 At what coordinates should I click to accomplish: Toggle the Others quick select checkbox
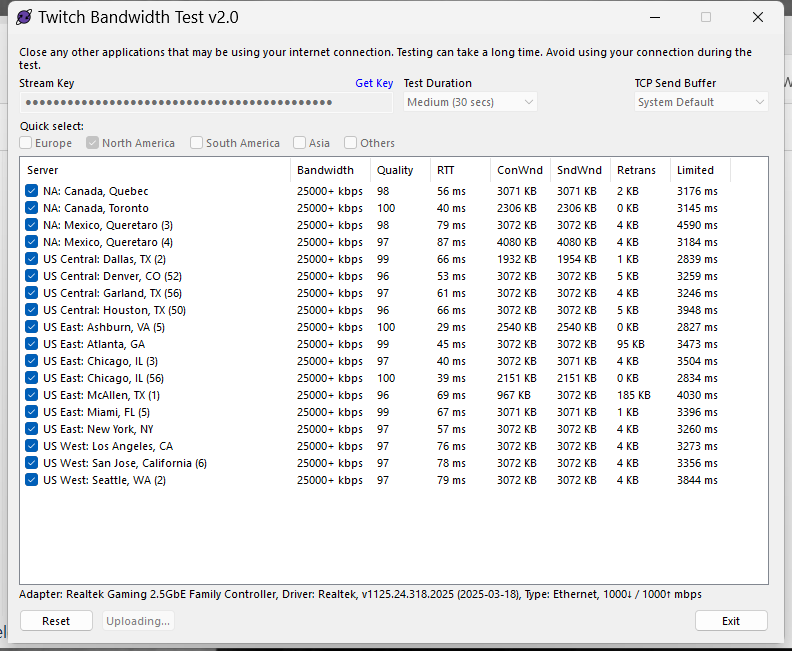[x=351, y=143]
